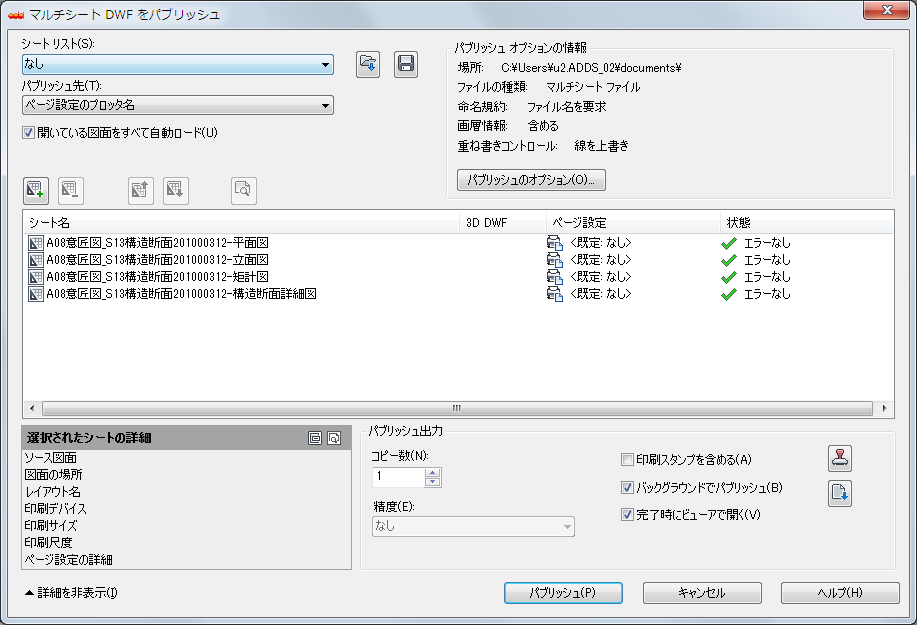
Task: Click the ヘルプ button
Action: (x=840, y=593)
